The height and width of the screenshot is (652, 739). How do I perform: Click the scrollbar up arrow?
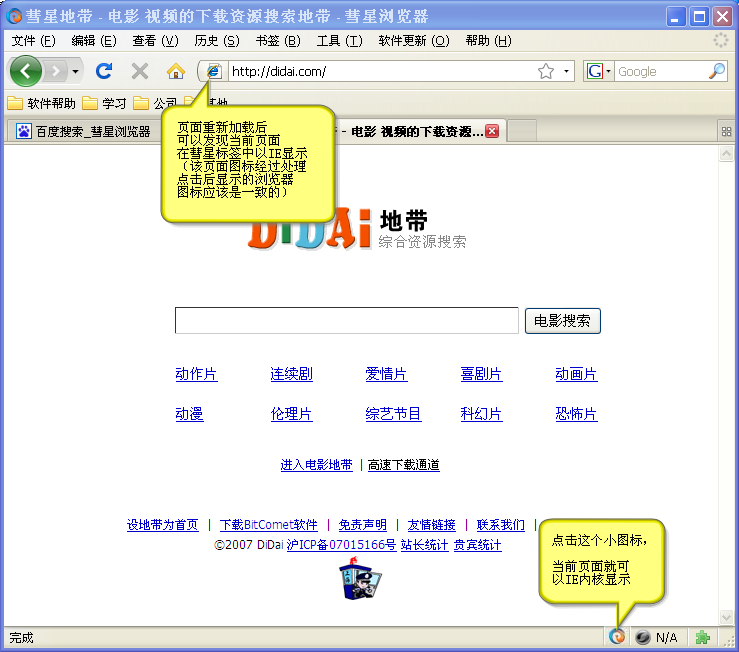click(x=726, y=154)
